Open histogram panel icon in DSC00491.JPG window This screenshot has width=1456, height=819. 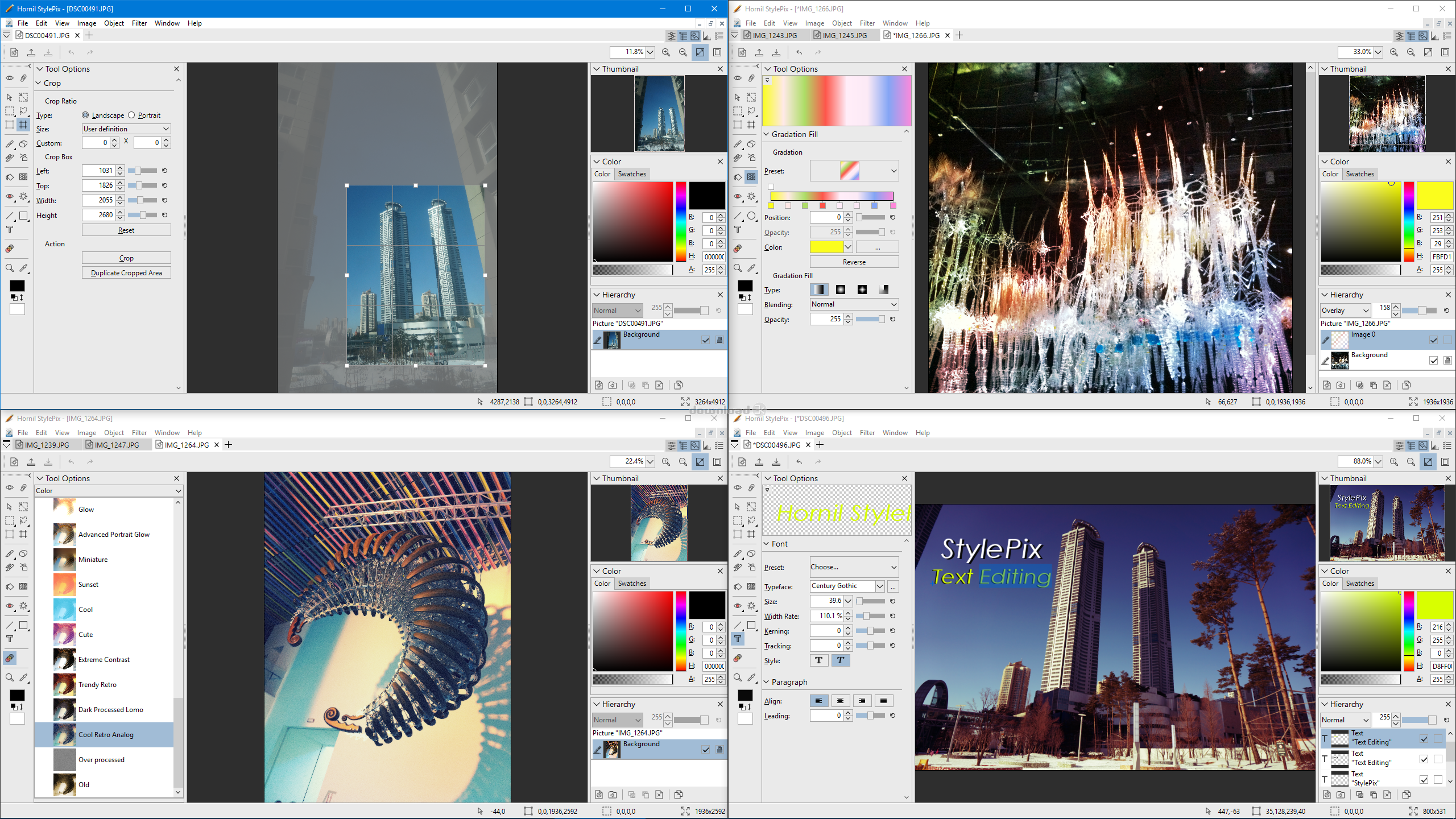(x=707, y=36)
